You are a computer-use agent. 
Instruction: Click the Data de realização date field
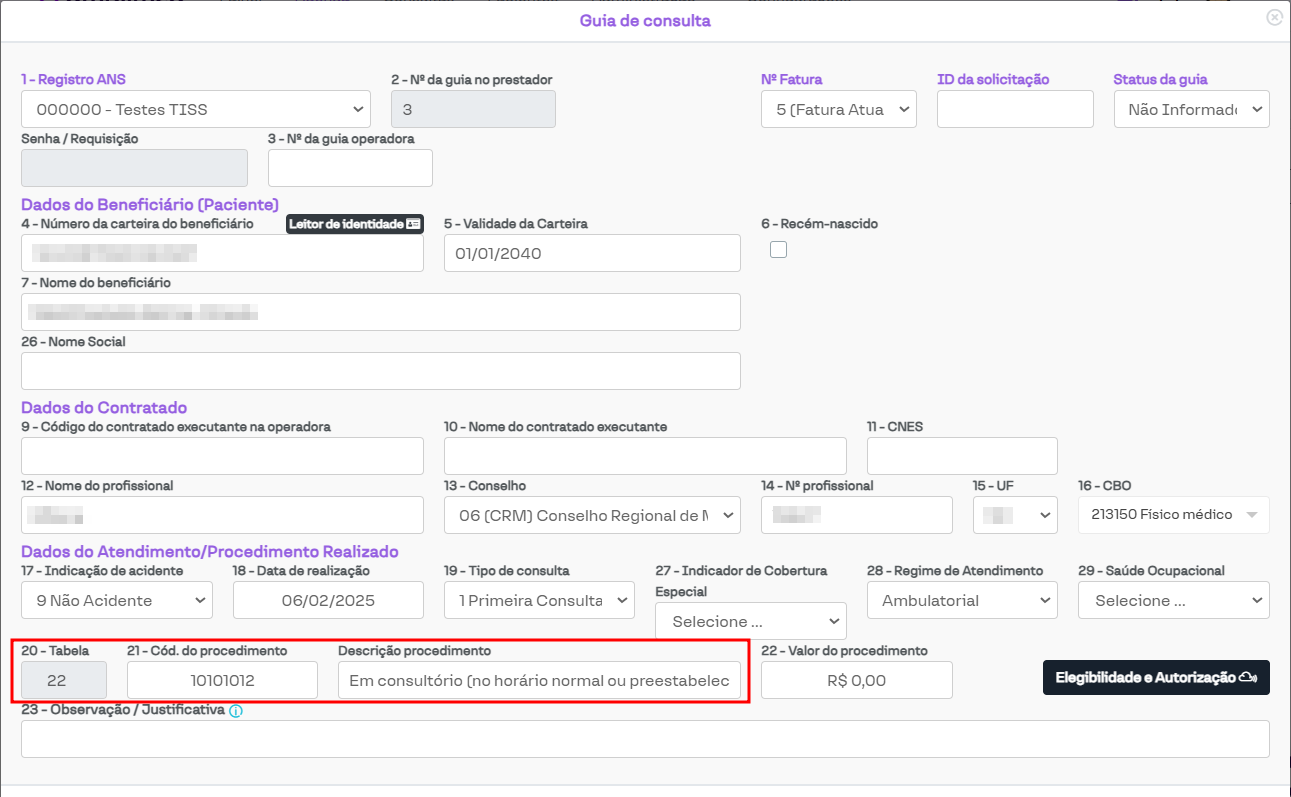(328, 600)
